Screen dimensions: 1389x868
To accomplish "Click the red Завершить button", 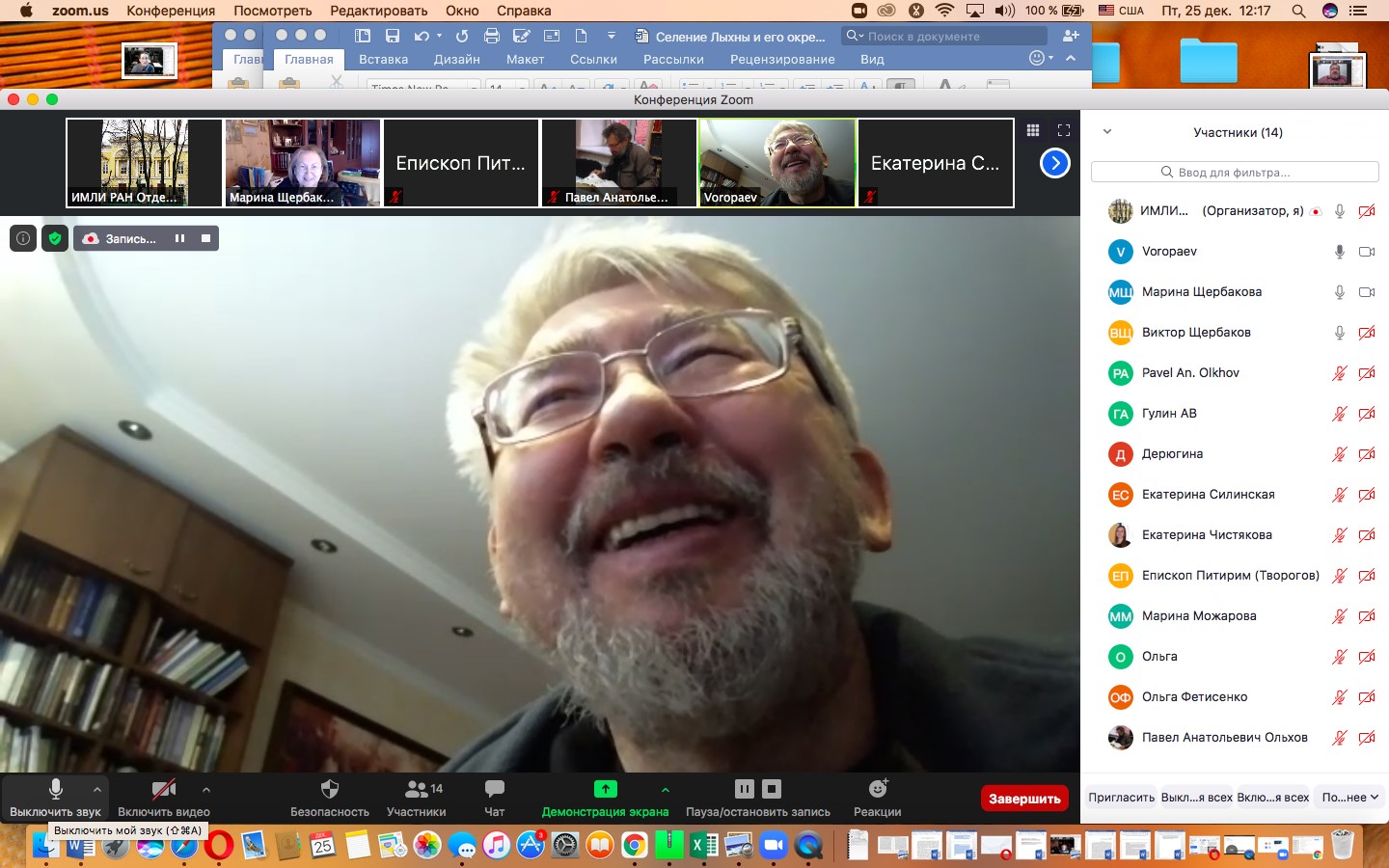I will coord(1024,799).
